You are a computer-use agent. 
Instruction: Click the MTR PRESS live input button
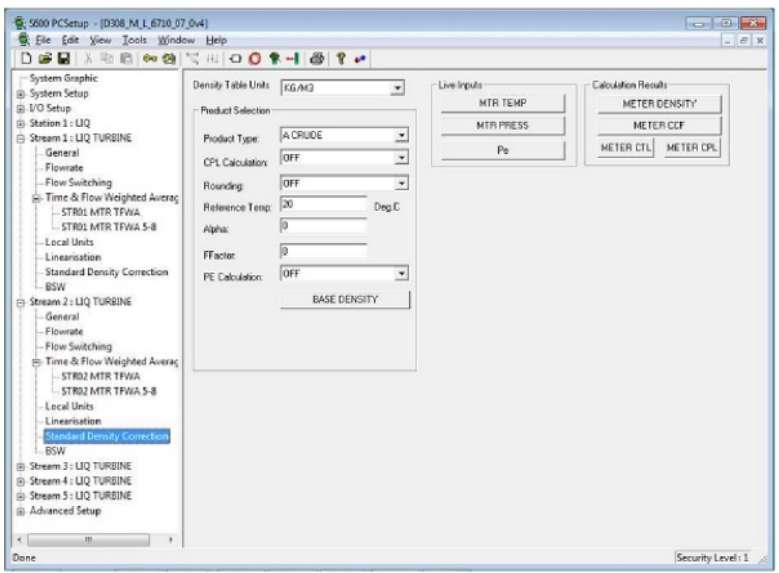(503, 125)
